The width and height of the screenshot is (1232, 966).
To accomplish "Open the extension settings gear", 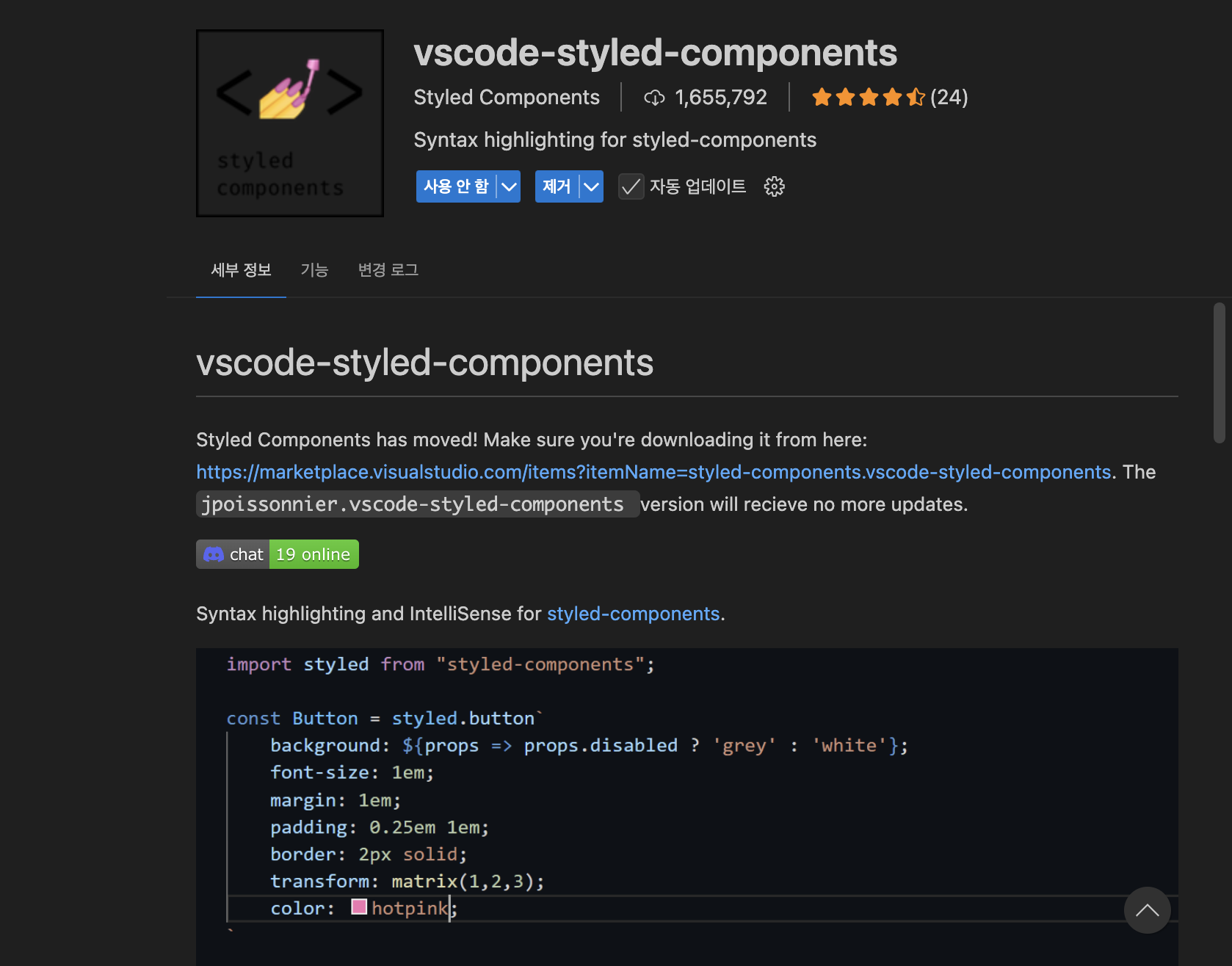I will click(774, 186).
